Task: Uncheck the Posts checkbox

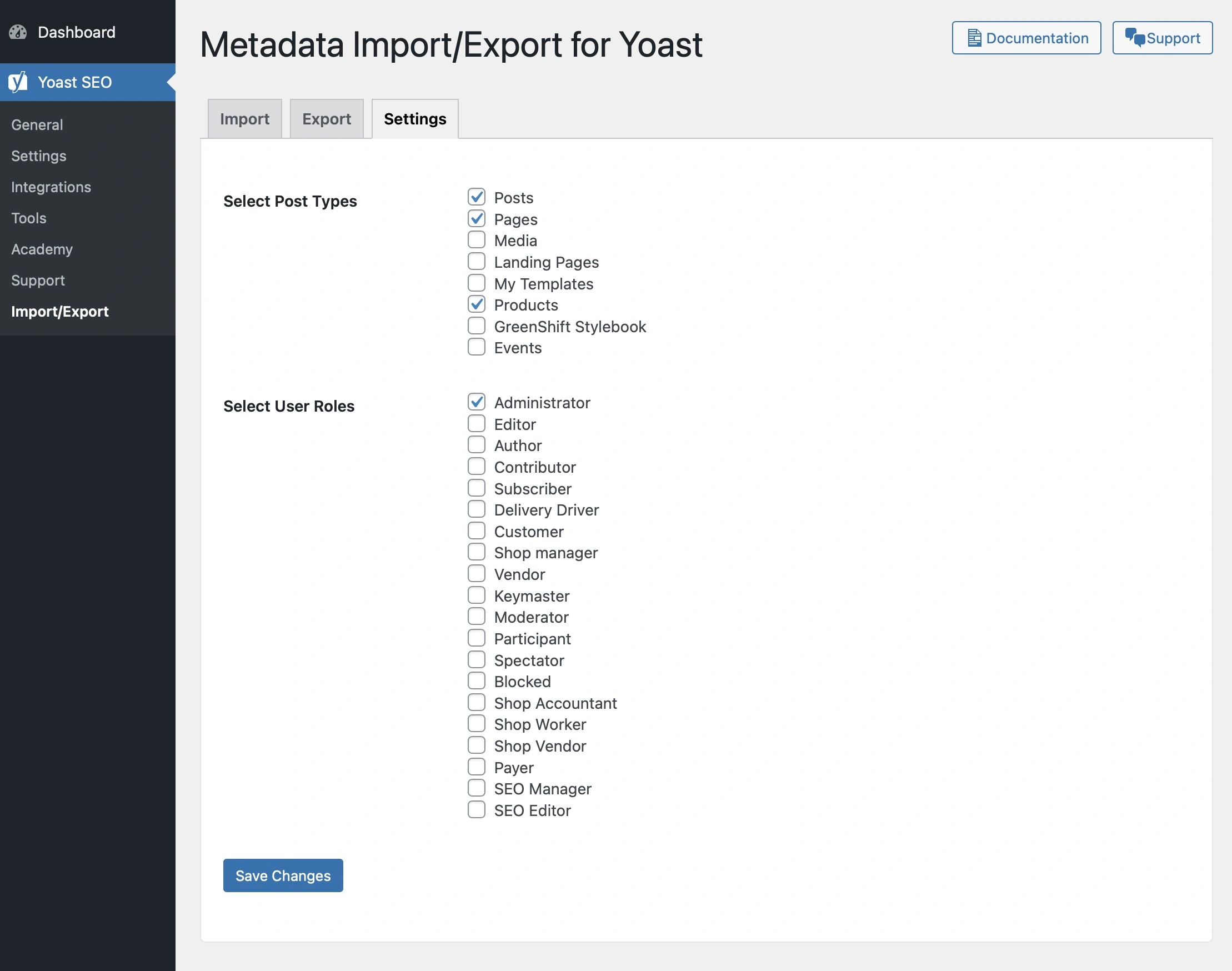Action: [477, 197]
